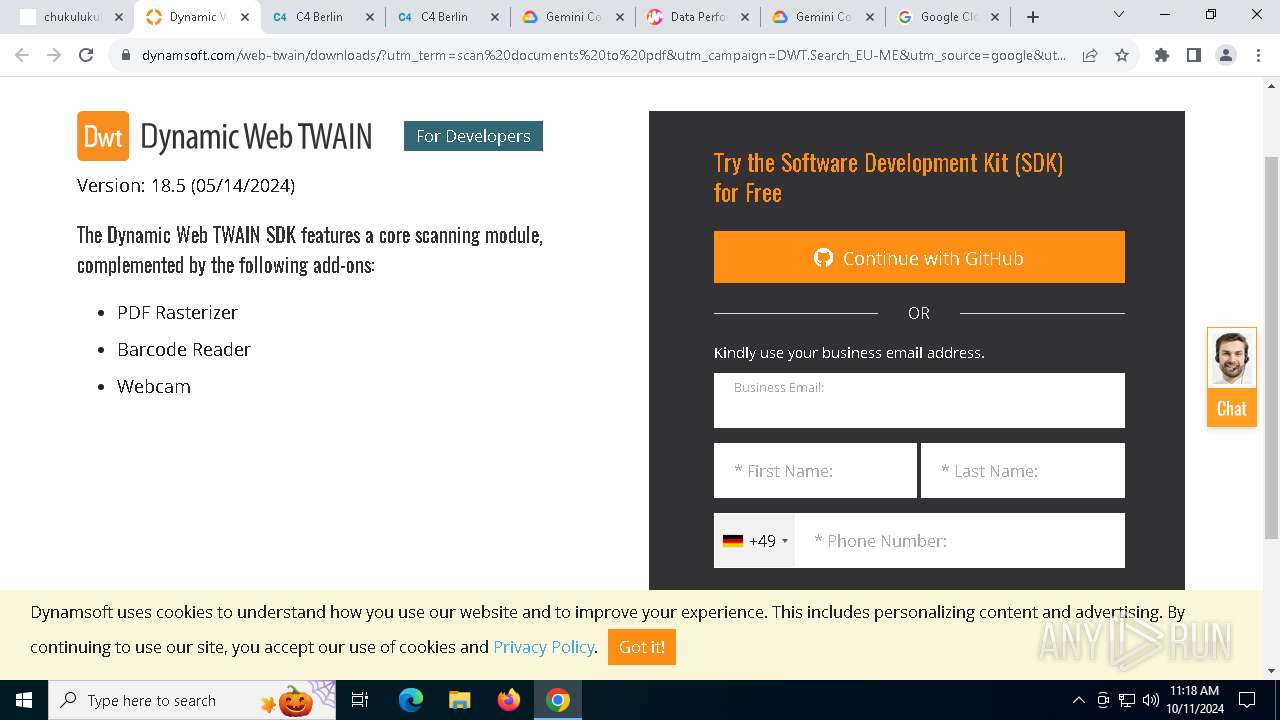Image resolution: width=1280 pixels, height=720 pixels.
Task: Switch to the first C4 Berlin tab
Action: [323, 17]
